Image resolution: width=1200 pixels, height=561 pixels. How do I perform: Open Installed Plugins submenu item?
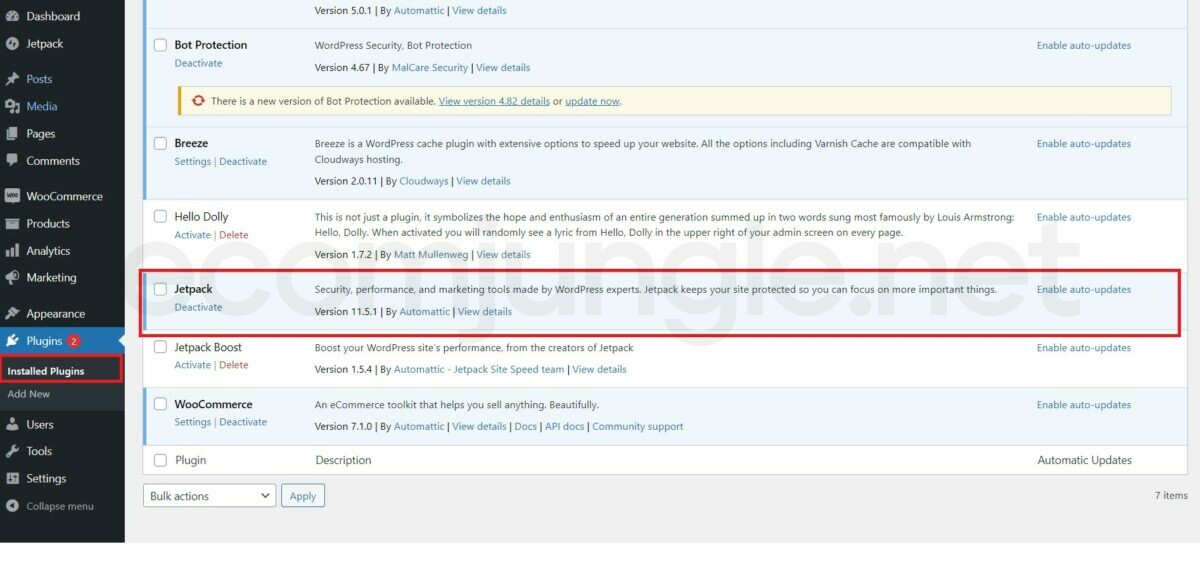coord(46,371)
